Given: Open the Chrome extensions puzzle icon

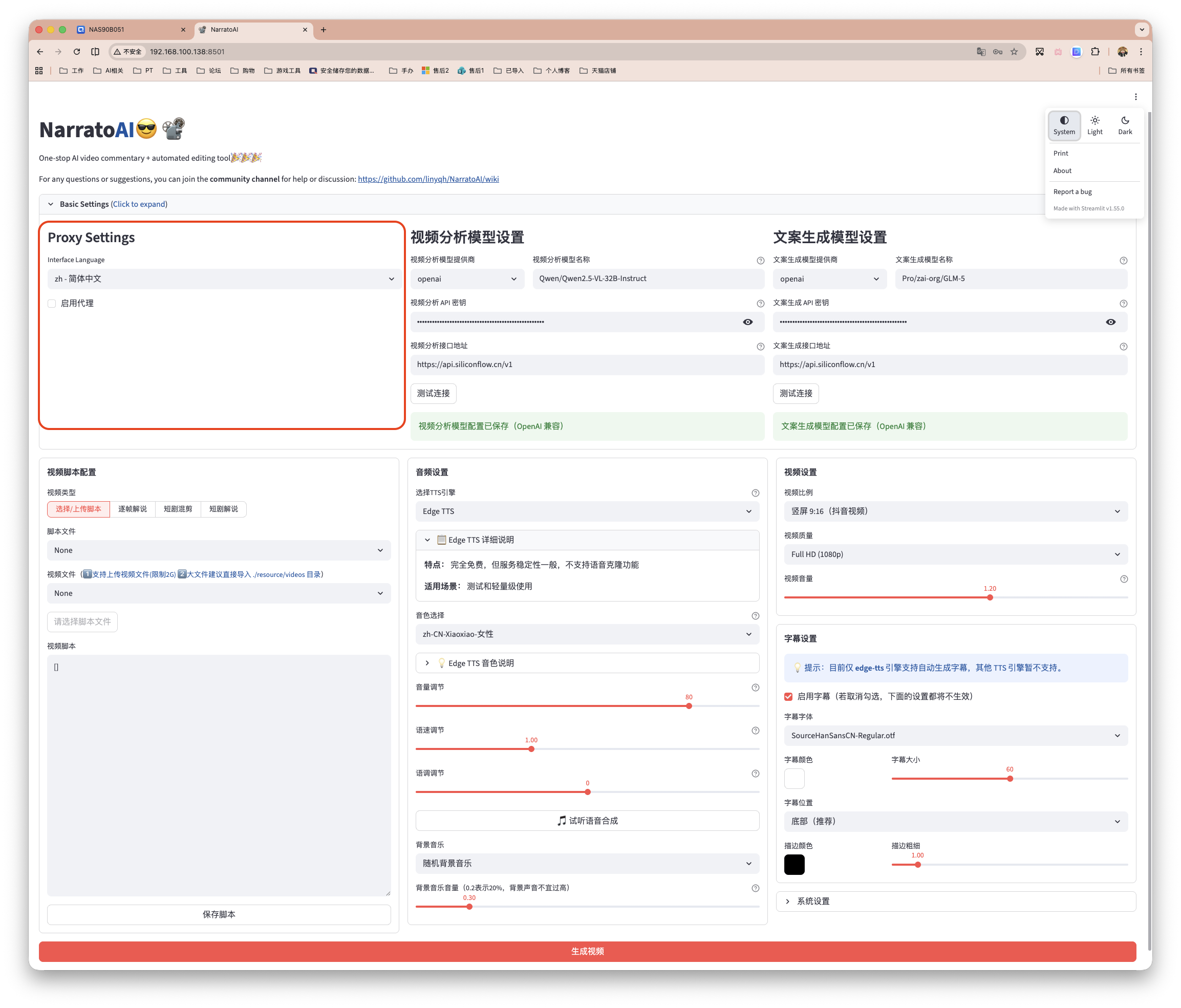Looking at the screenshot, I should (x=1095, y=52).
